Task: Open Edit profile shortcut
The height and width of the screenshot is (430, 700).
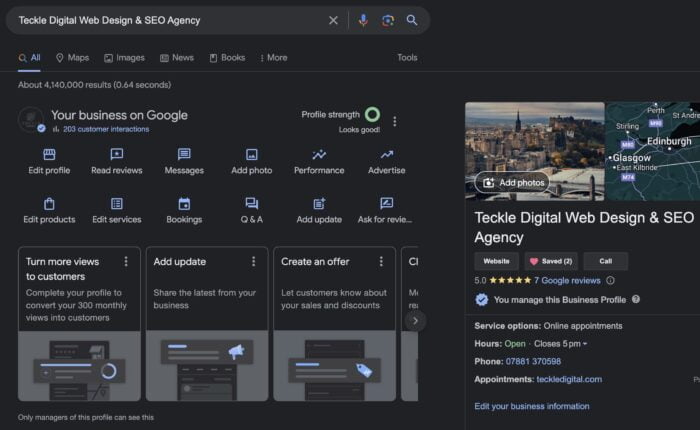Action: (49, 162)
